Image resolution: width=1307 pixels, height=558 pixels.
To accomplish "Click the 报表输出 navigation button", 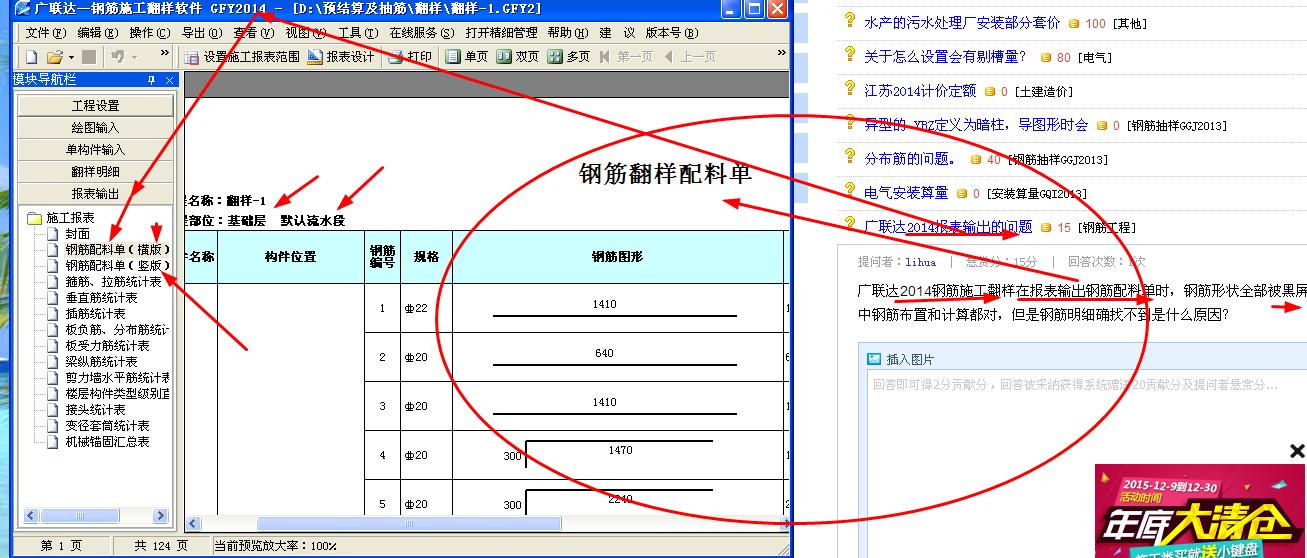I will tap(95, 193).
